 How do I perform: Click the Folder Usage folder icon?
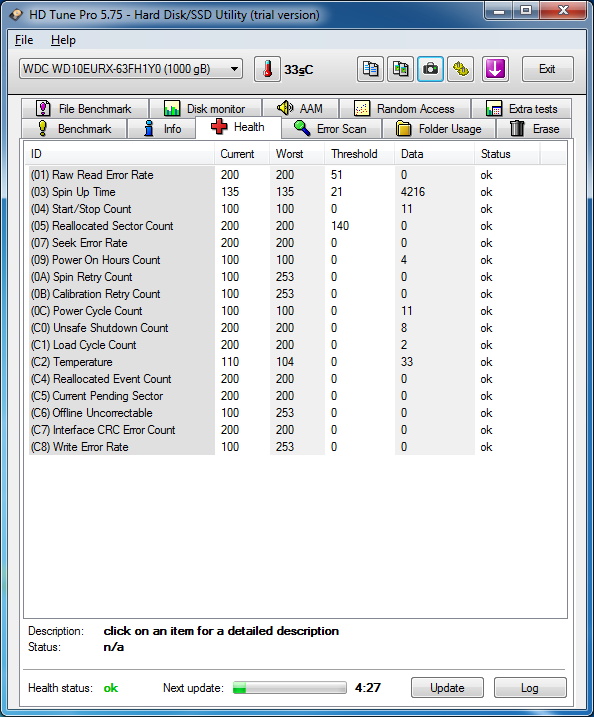(x=403, y=128)
